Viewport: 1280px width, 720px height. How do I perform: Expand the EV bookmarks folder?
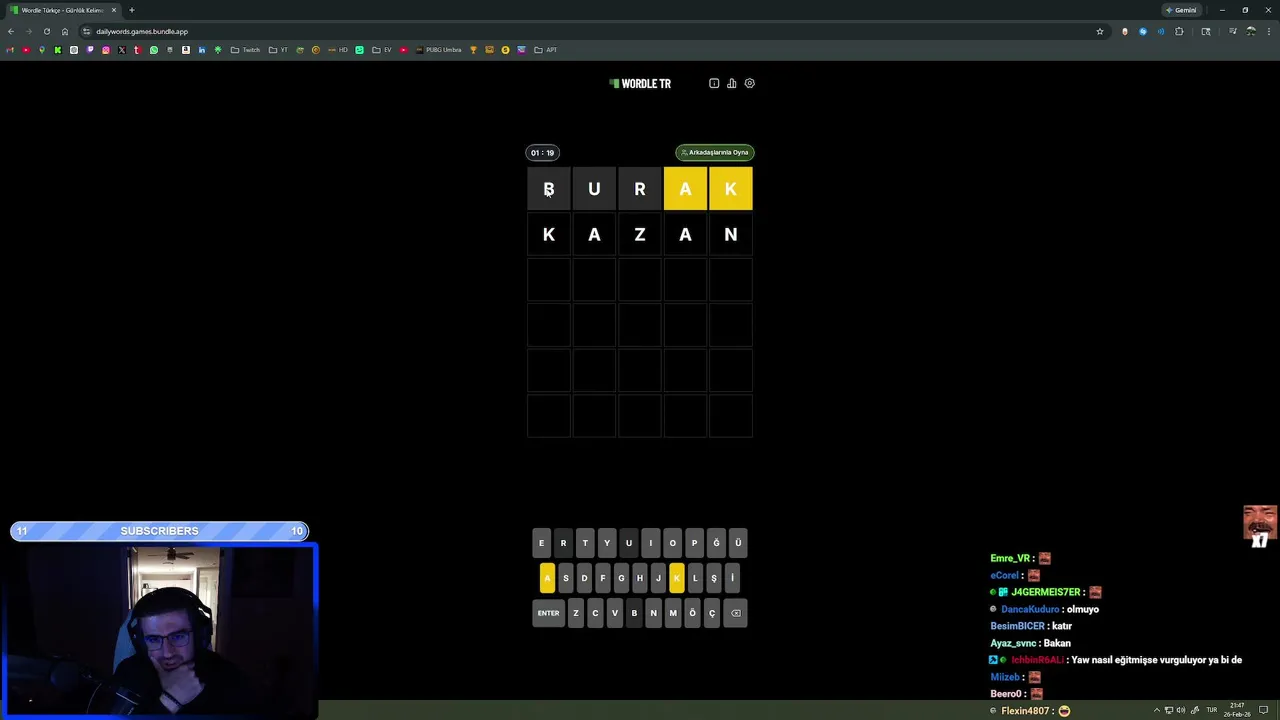(x=382, y=50)
